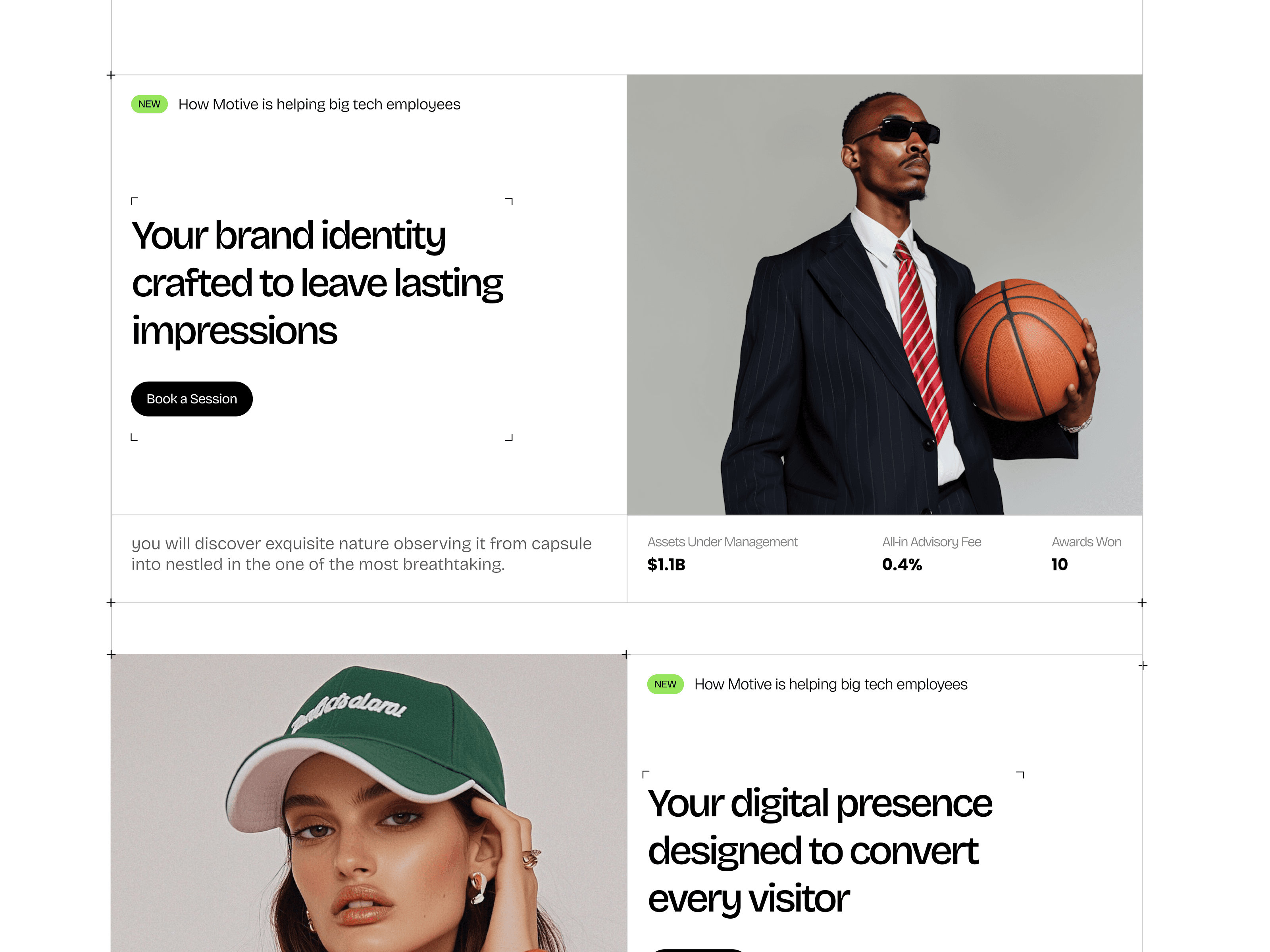The width and height of the screenshot is (1270, 952).
Task: Click the exquisite nature description paragraph
Action: tap(361, 554)
